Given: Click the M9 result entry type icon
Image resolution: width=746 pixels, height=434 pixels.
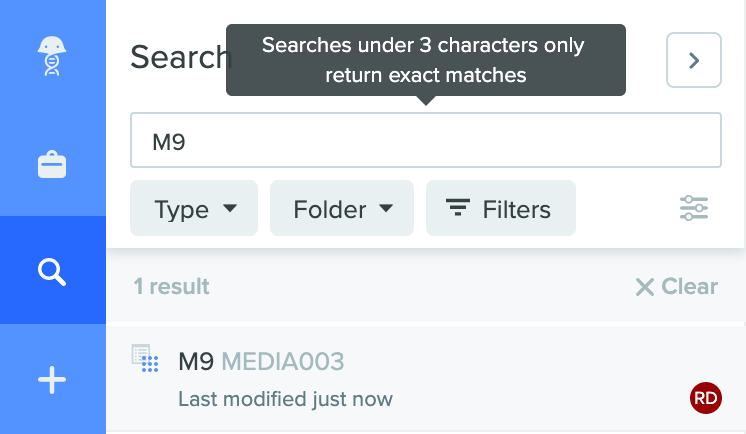Looking at the screenshot, I should point(145,358).
